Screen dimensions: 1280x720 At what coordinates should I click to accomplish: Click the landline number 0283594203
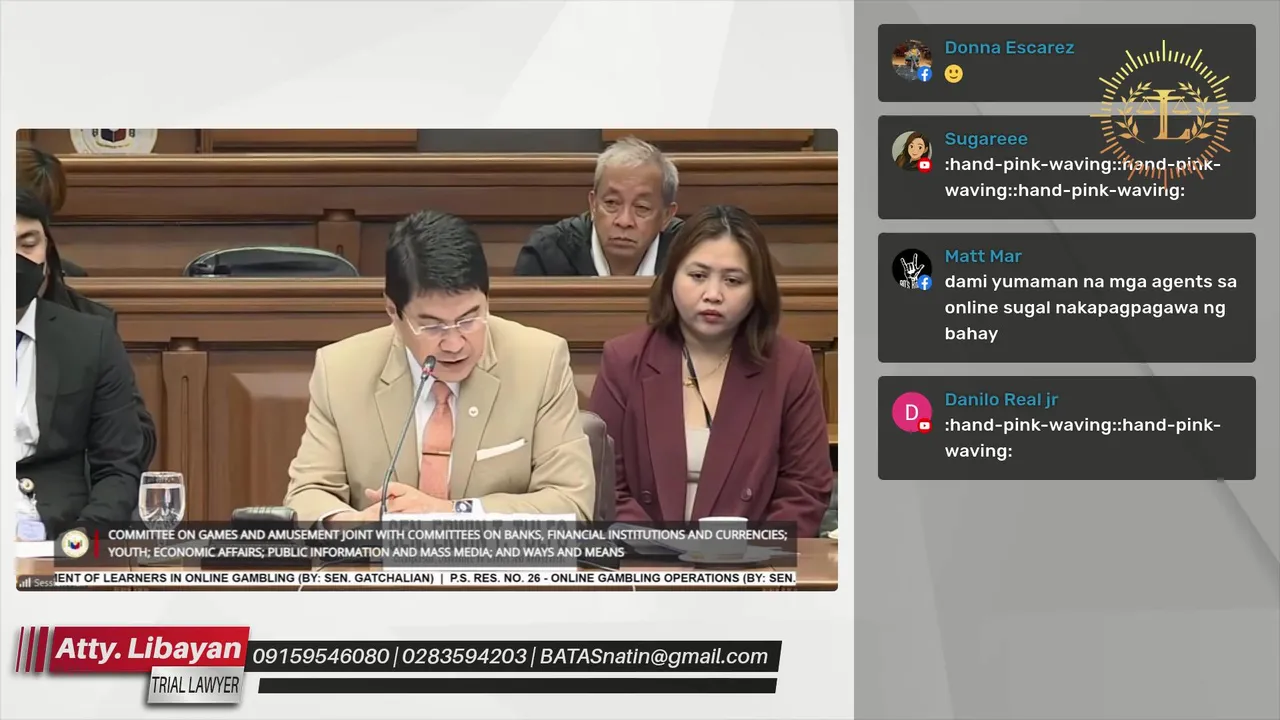click(x=464, y=657)
